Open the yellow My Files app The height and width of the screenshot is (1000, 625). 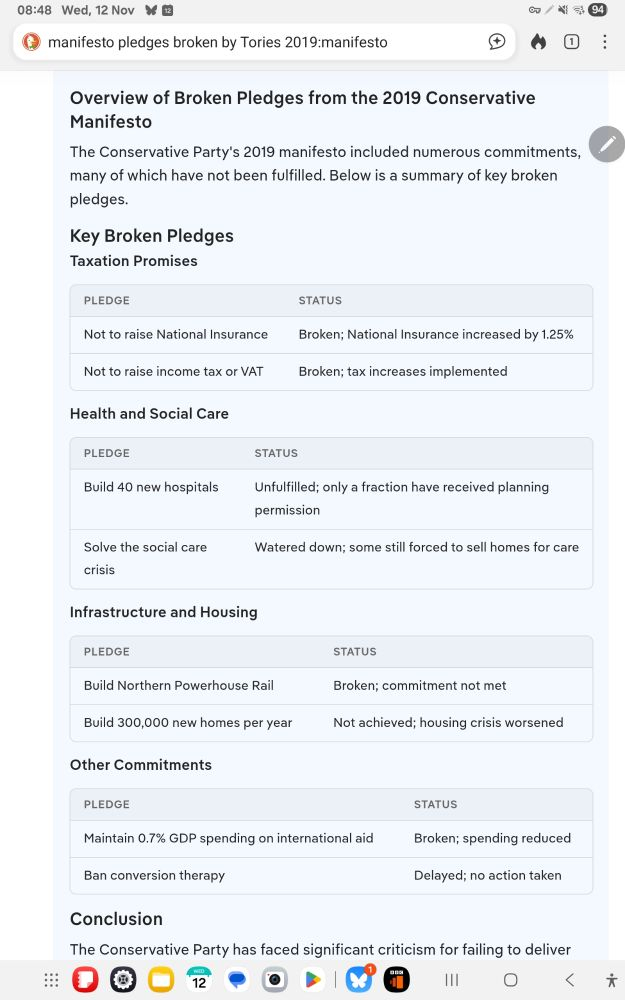pos(161,980)
